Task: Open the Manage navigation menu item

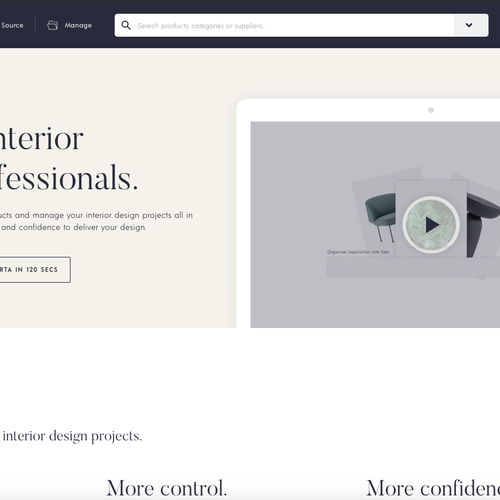Action: (x=78, y=25)
